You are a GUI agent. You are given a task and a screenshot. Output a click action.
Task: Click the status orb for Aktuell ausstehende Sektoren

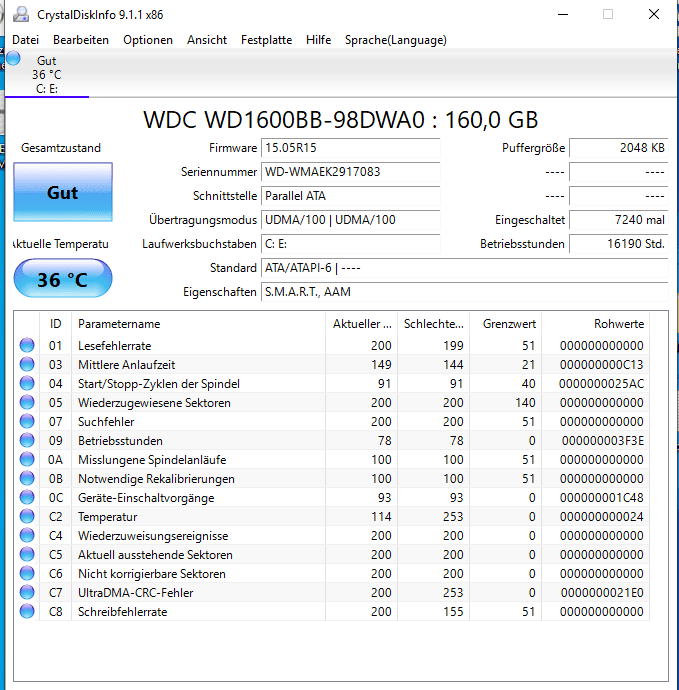(x=27, y=554)
